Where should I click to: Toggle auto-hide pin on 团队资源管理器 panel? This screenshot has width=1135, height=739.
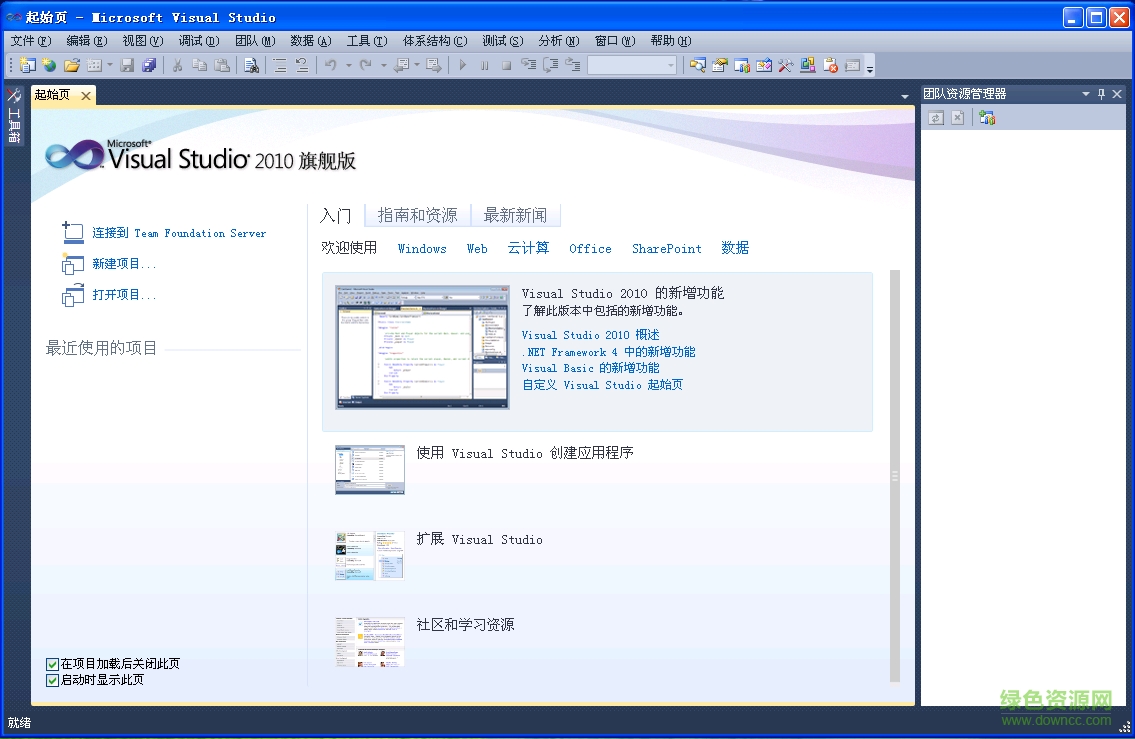(x=1101, y=93)
